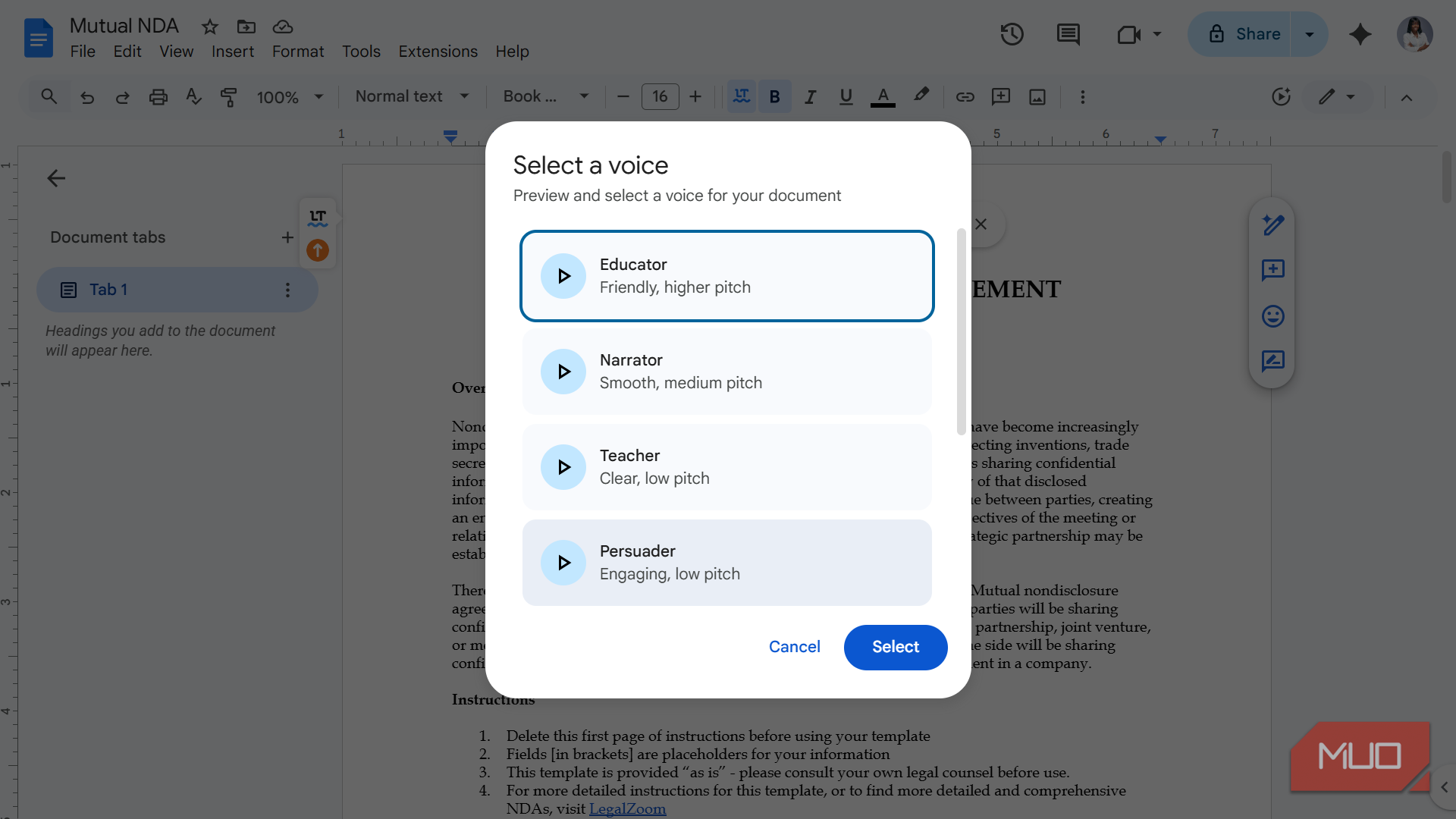
Task: Click the font size field
Action: click(x=660, y=97)
